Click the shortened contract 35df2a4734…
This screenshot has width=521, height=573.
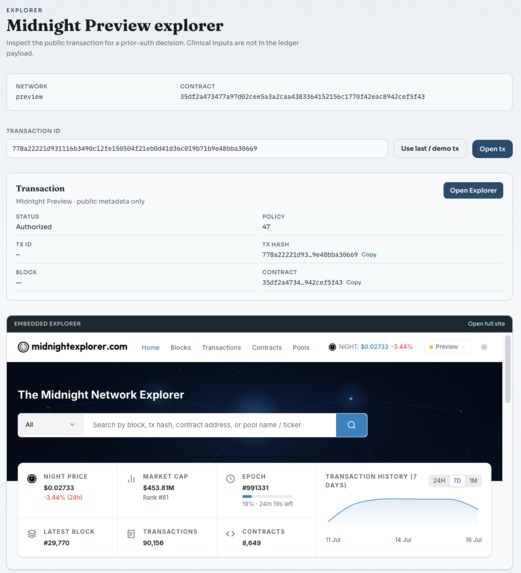tap(302, 282)
